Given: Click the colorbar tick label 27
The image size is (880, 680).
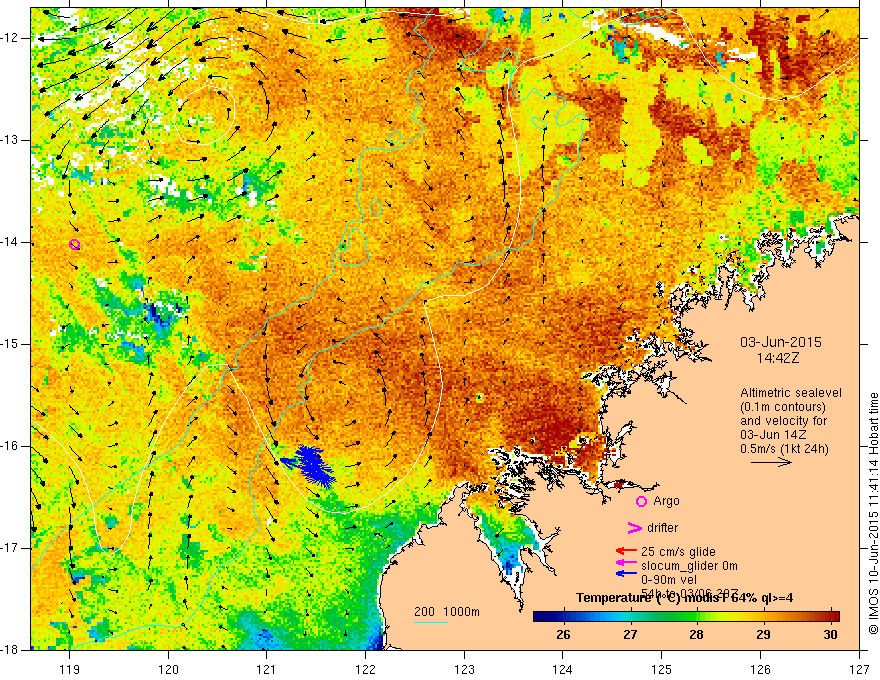Looking at the screenshot, I should 630,635.
